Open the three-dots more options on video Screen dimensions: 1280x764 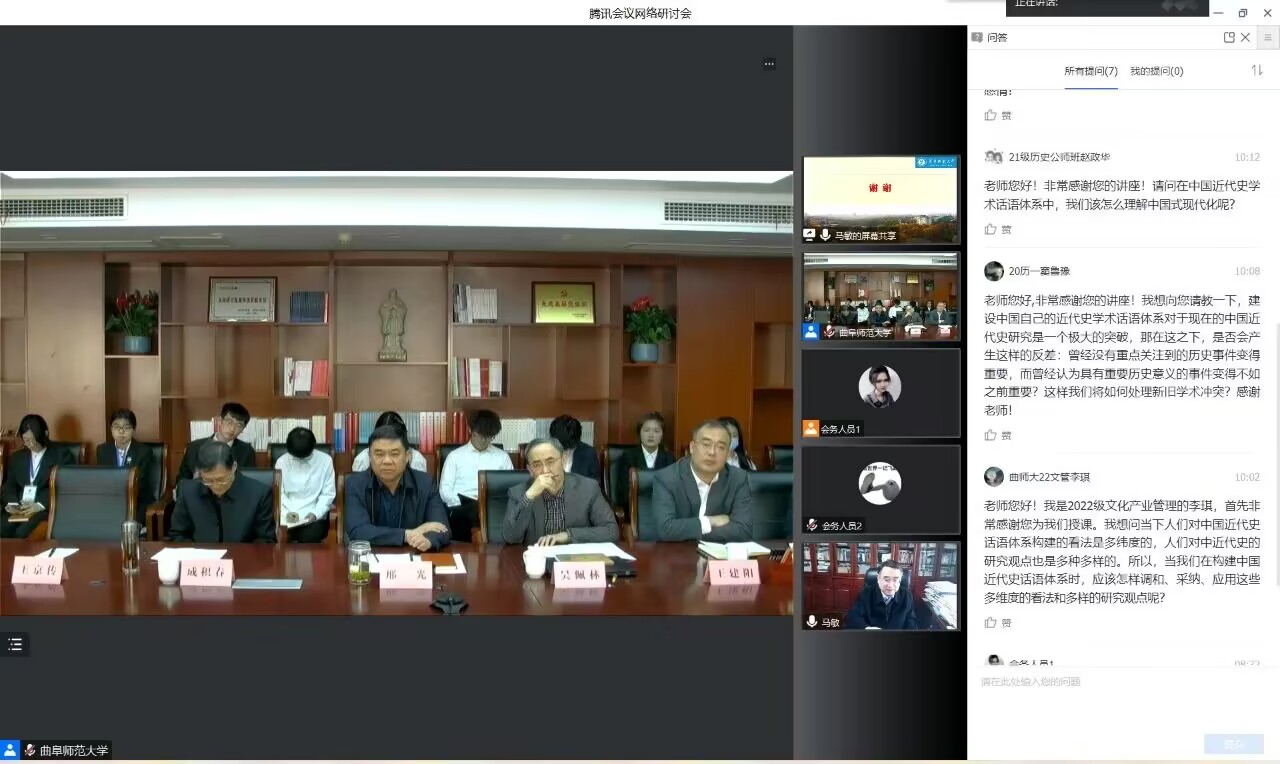pos(769,64)
